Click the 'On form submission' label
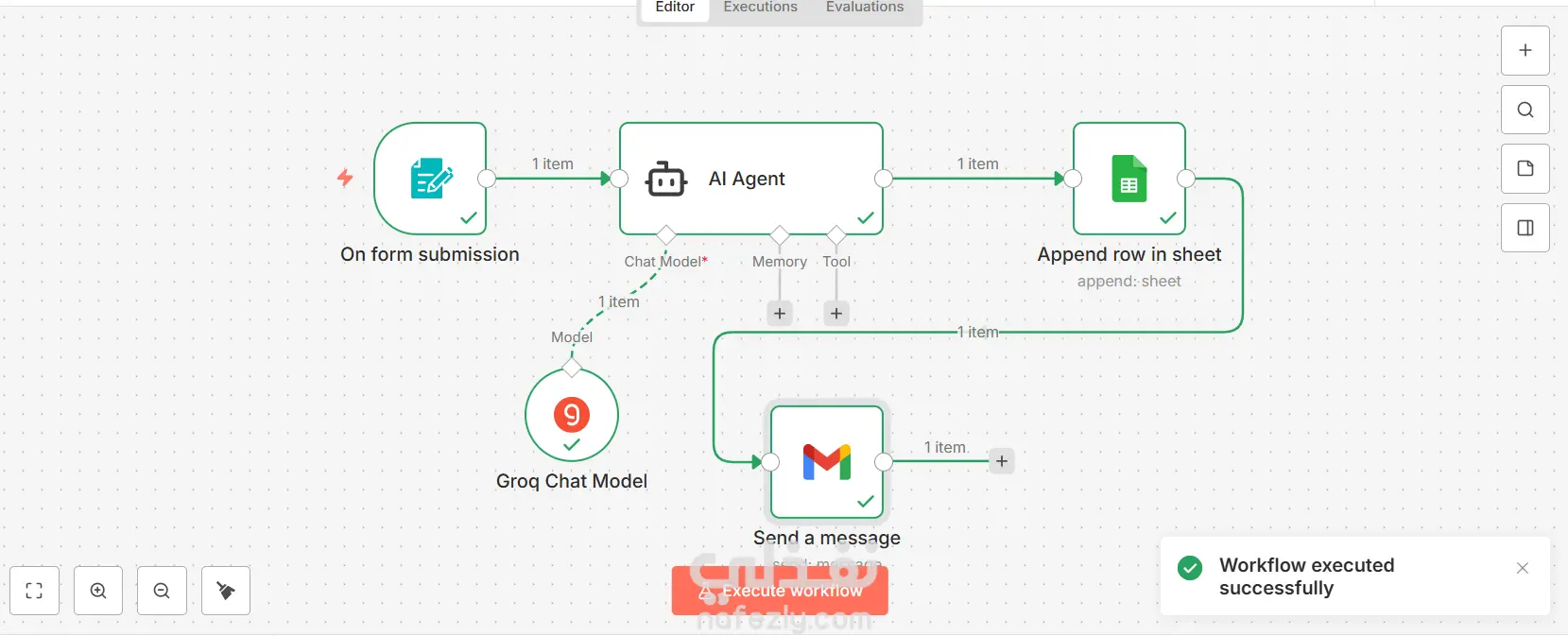The width and height of the screenshot is (1568, 636). [430, 254]
